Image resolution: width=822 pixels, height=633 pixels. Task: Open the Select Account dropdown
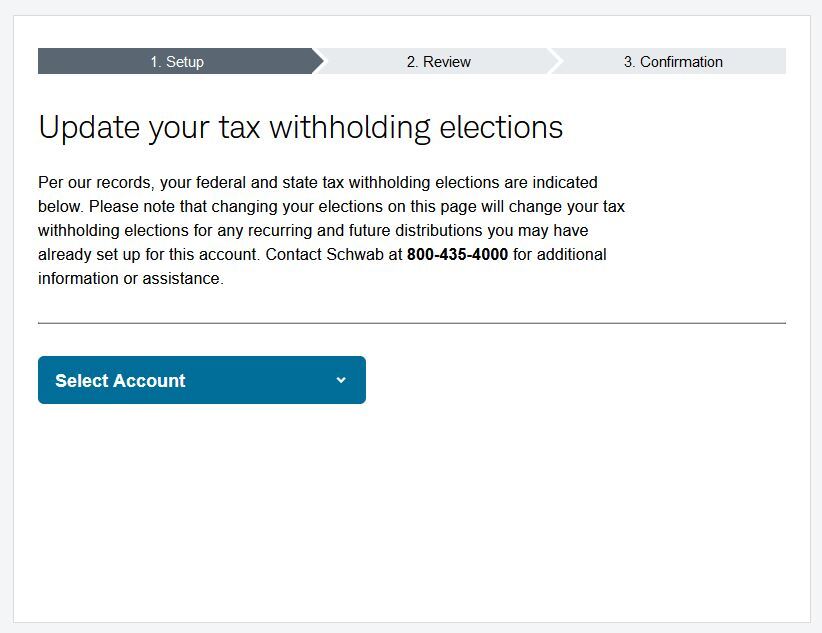[201, 380]
